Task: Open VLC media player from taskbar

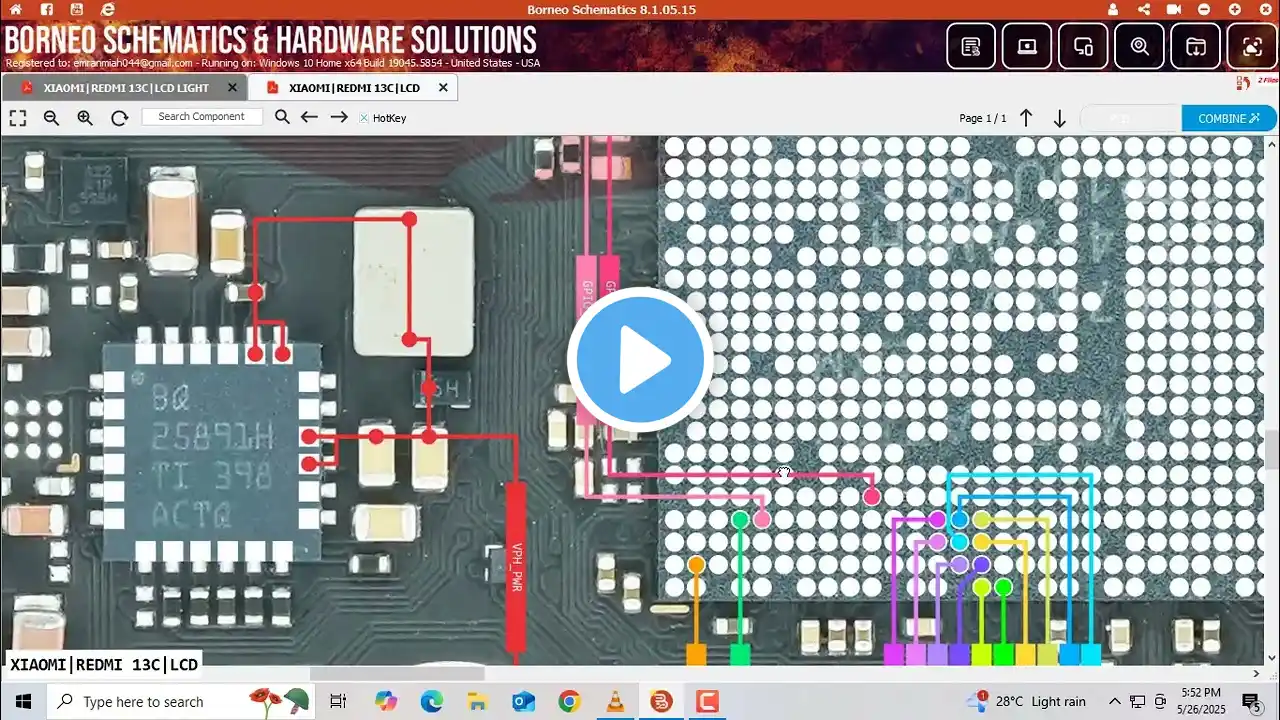Action: coord(615,702)
